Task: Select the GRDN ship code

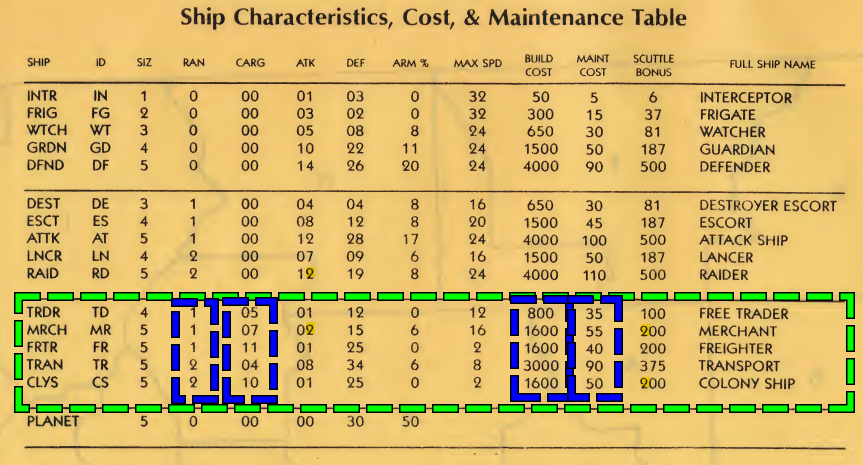Action: coord(46,148)
